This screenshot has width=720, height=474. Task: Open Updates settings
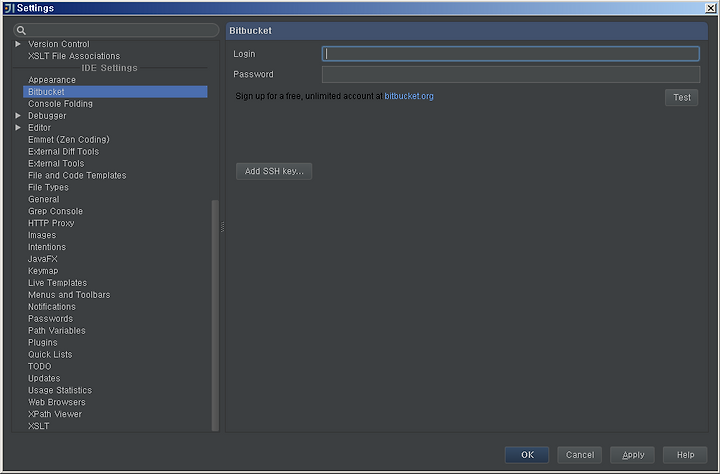click(44, 378)
